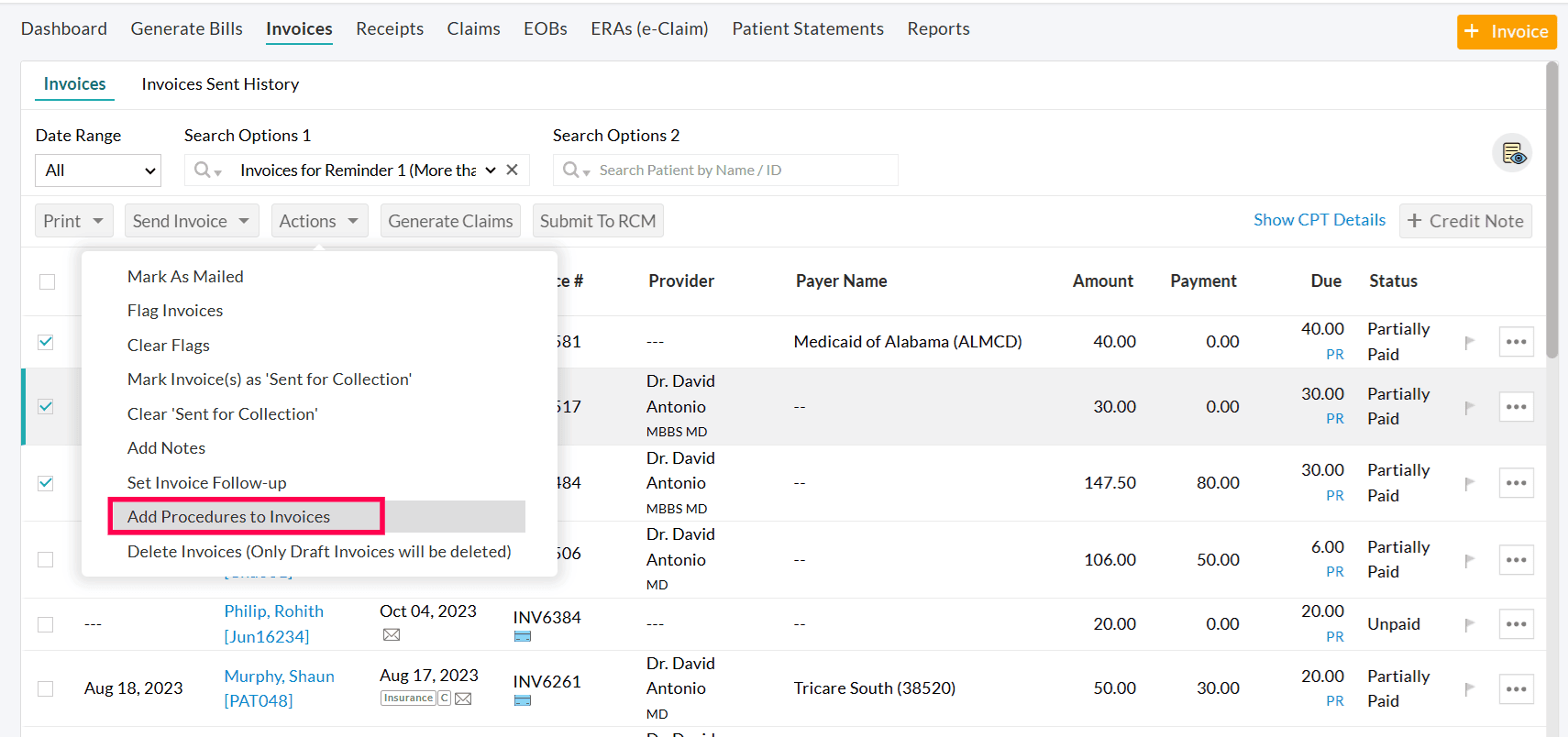Click the vertical scrollbar on the right
This screenshot has width=1568, height=737.
(1551, 211)
